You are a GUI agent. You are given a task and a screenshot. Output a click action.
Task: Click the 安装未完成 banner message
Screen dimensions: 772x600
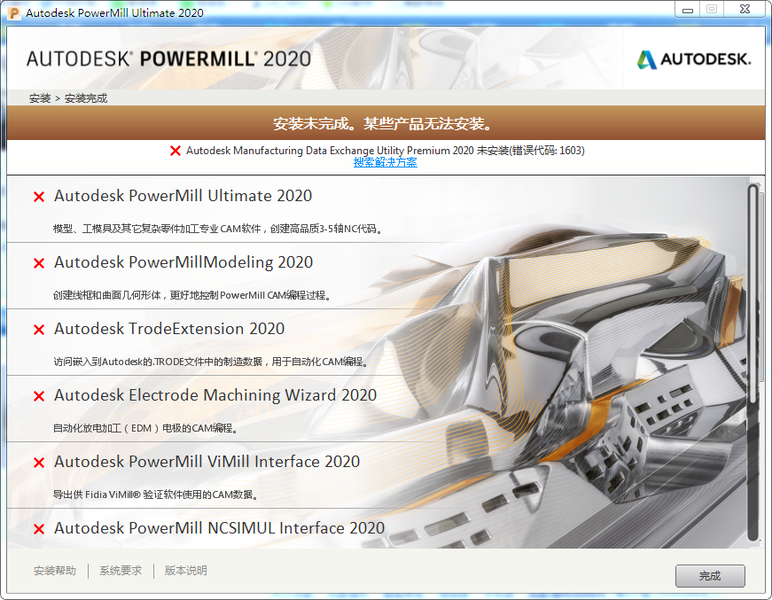point(383,124)
